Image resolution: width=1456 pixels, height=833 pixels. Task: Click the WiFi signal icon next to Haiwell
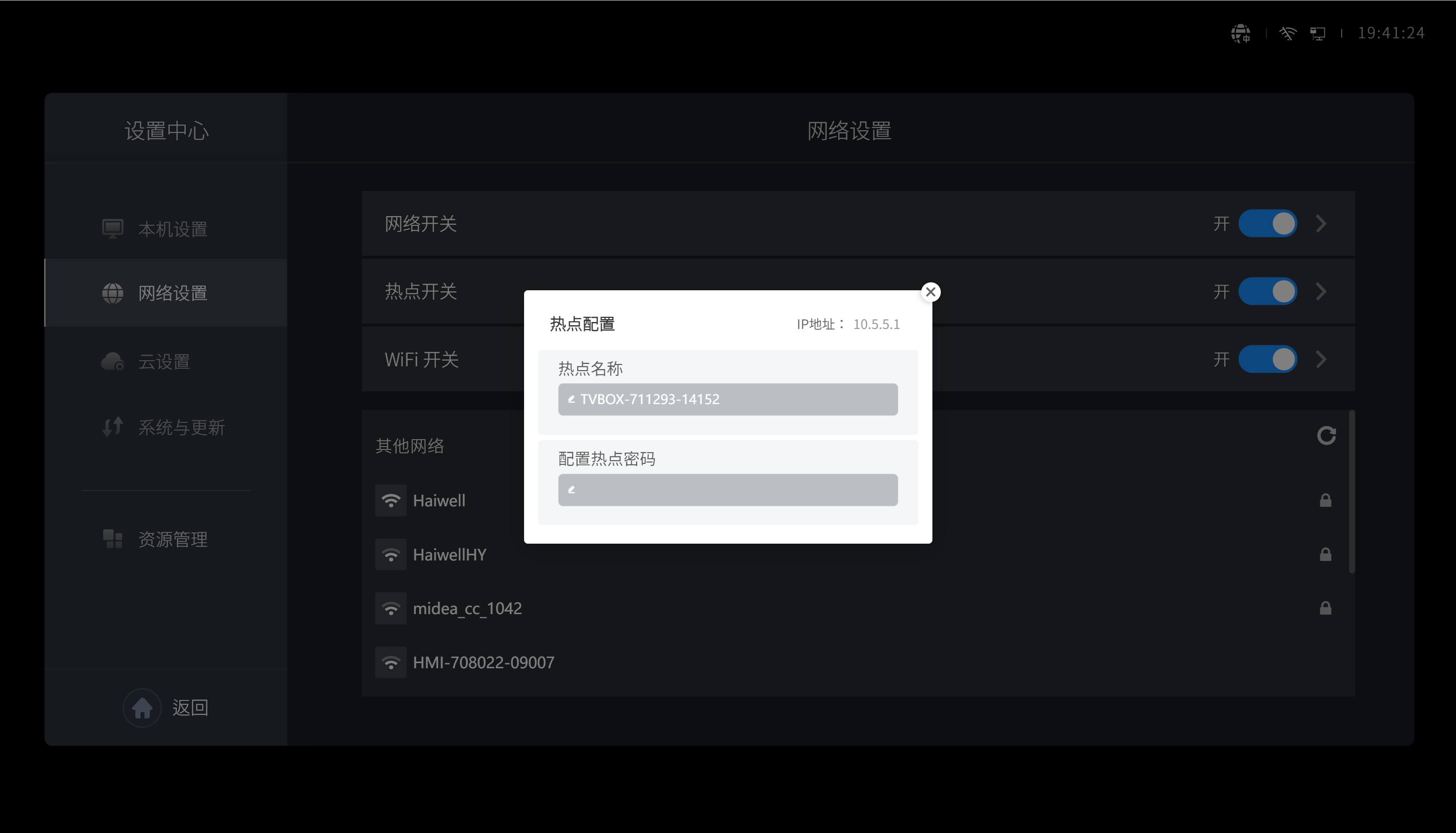pyautogui.click(x=391, y=501)
